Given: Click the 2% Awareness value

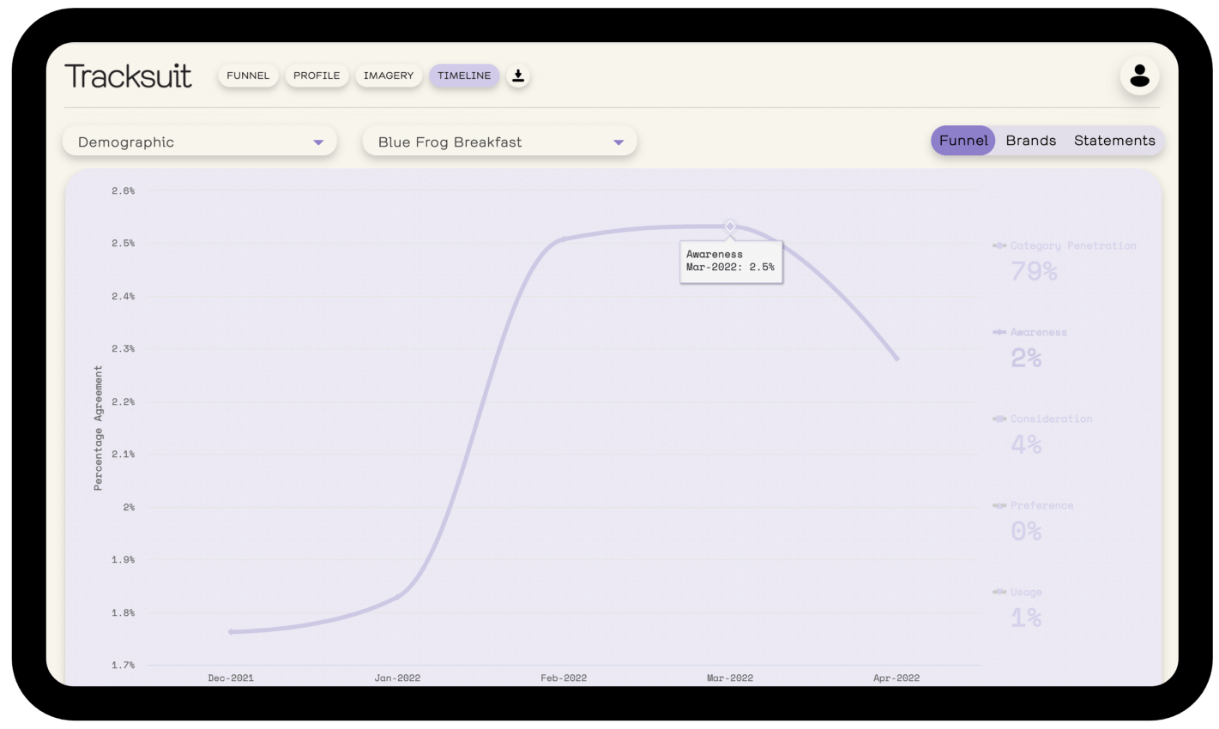Looking at the screenshot, I should pos(1026,358).
